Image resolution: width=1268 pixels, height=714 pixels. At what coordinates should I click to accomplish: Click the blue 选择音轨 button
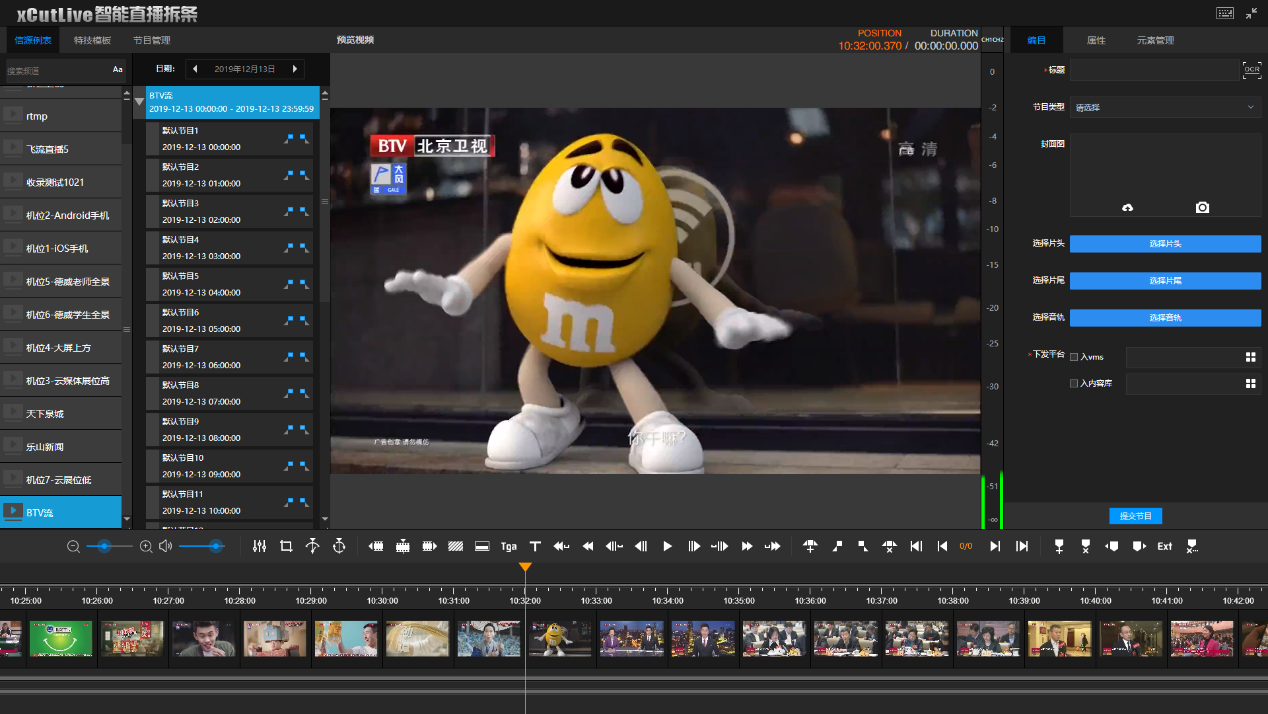pyautogui.click(x=1165, y=318)
